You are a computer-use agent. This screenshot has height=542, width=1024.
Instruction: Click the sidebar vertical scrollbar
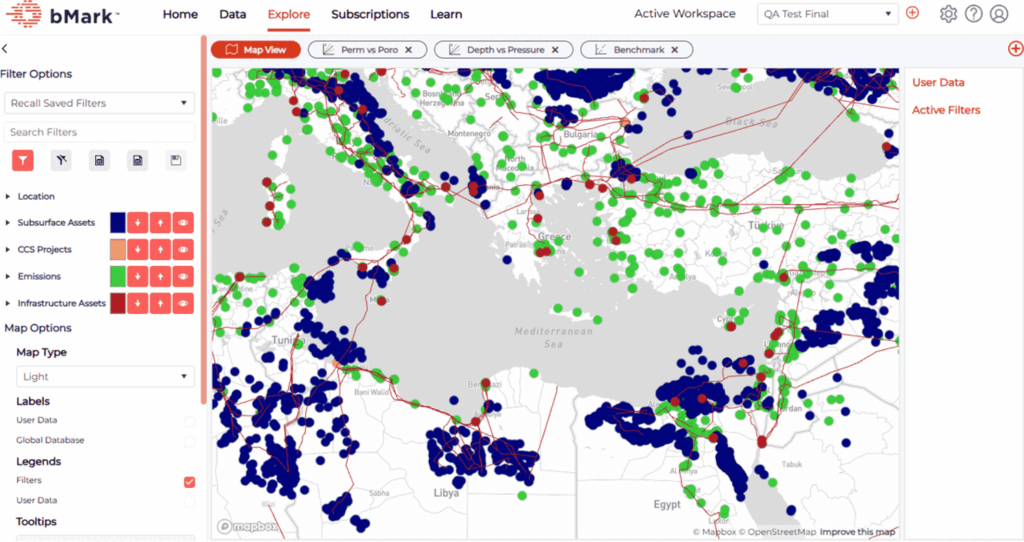pyautogui.click(x=204, y=219)
